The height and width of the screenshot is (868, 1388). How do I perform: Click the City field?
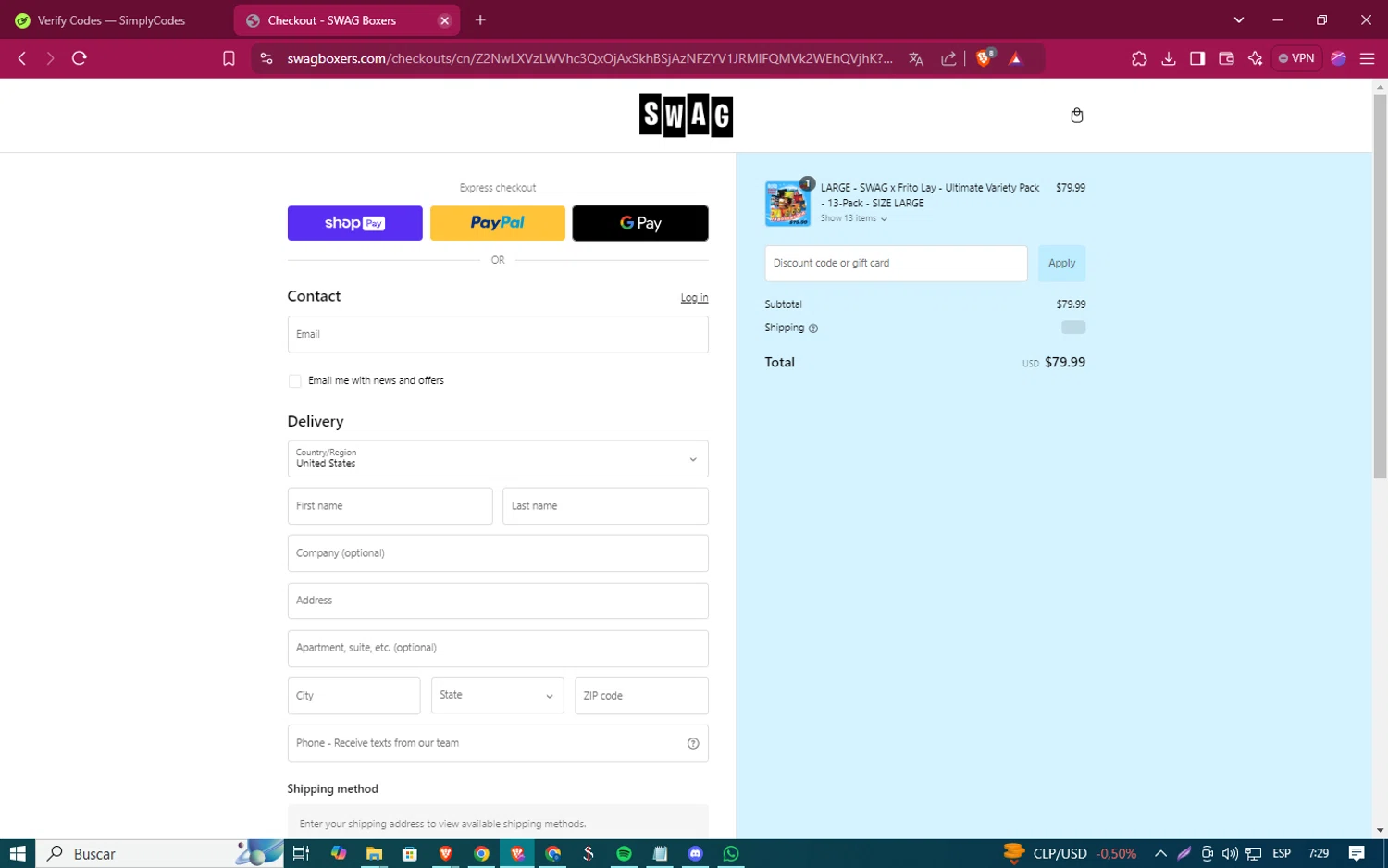(353, 696)
